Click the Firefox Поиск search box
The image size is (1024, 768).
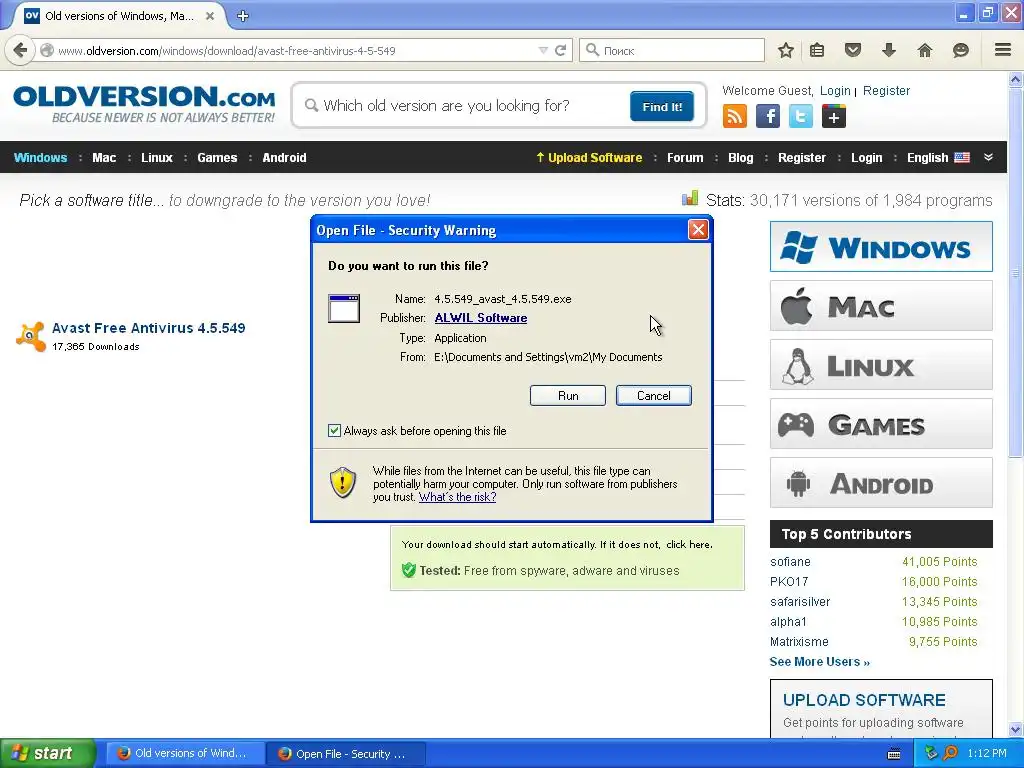[x=671, y=50]
